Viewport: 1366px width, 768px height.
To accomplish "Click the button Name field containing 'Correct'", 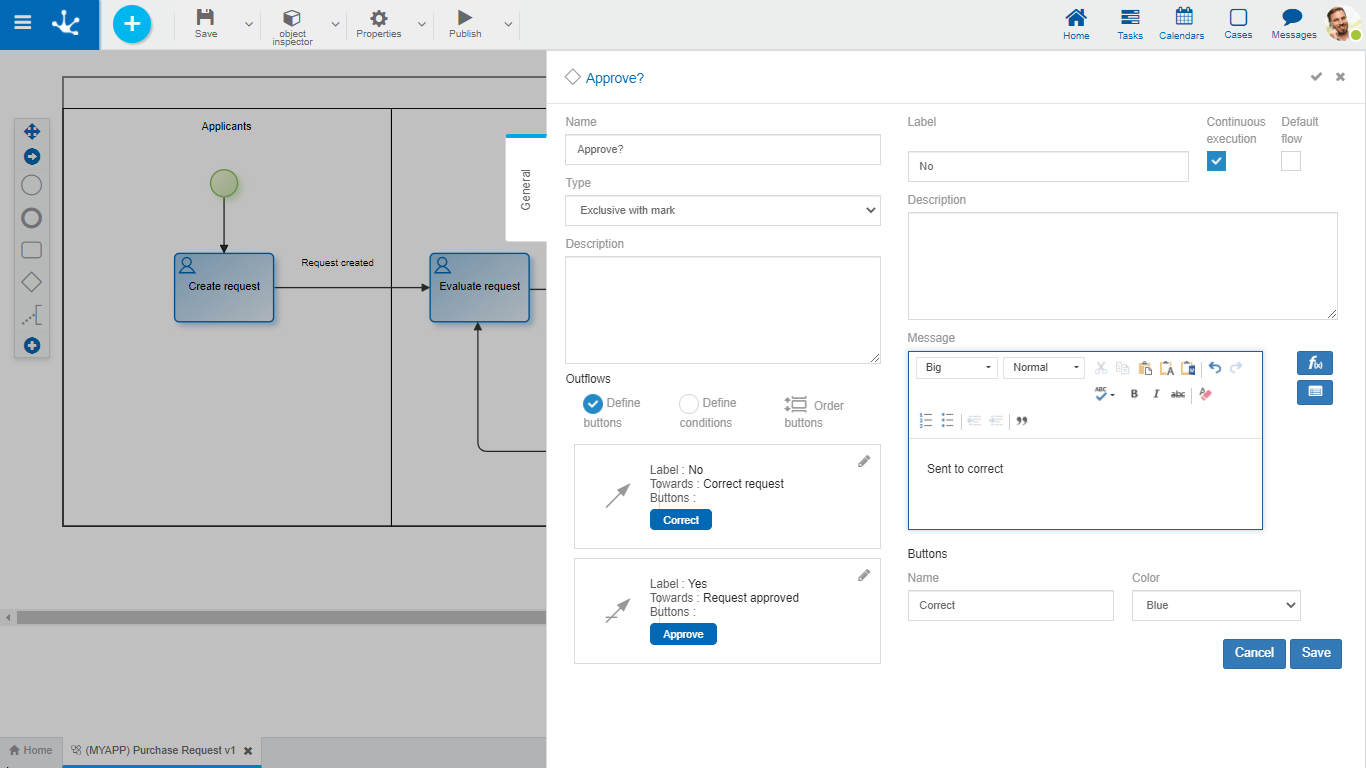I will (1010, 605).
